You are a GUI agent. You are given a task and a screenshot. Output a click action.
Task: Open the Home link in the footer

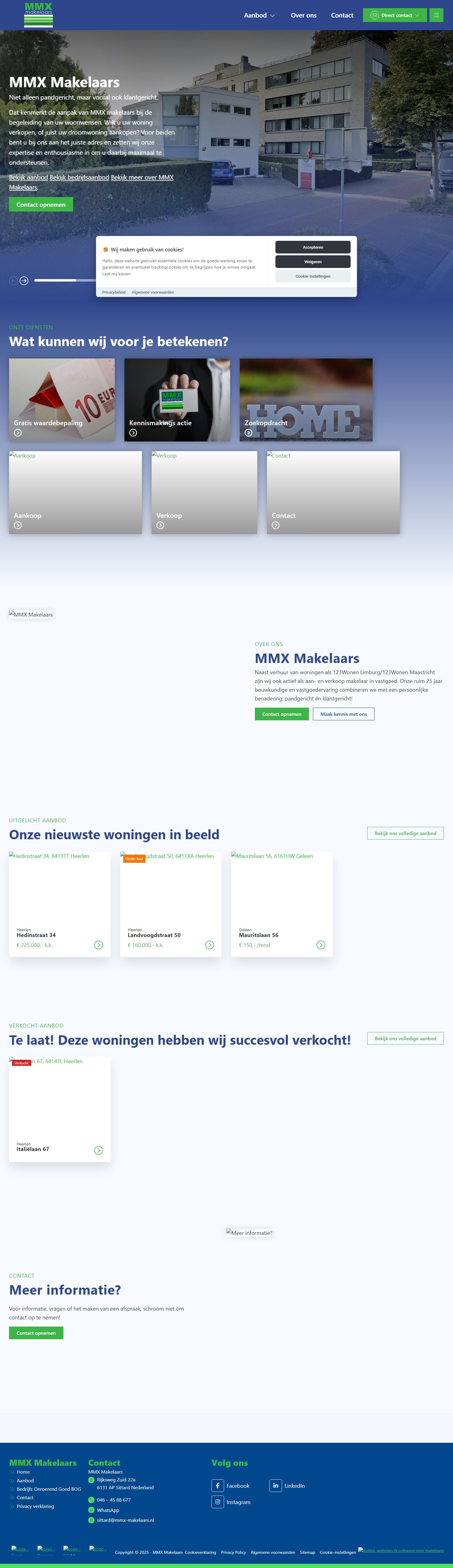click(x=23, y=1472)
